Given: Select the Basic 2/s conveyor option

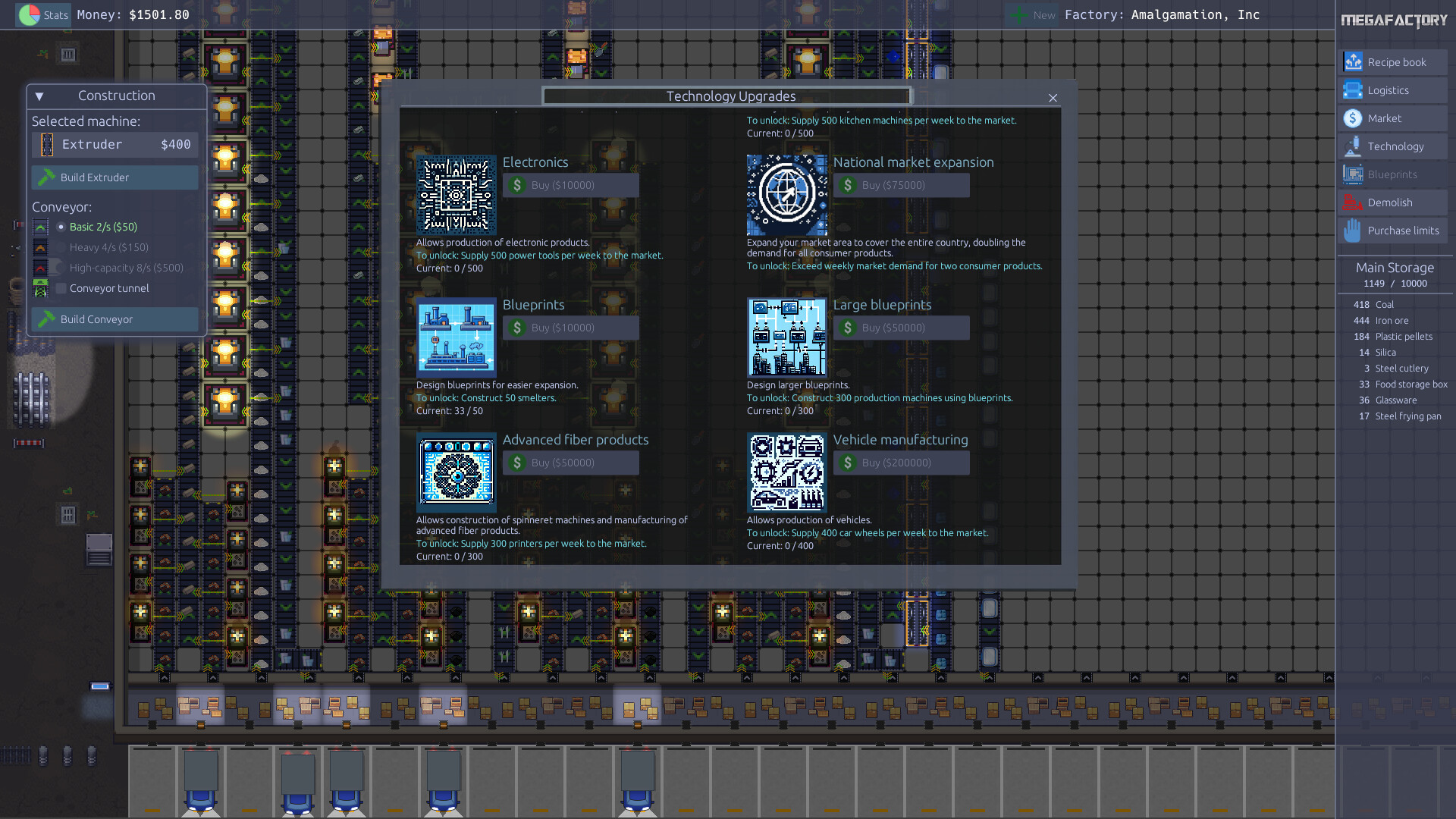Looking at the screenshot, I should tap(61, 226).
